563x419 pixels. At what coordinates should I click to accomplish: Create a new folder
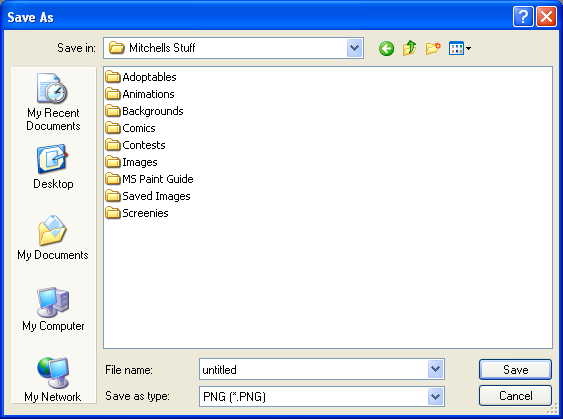pos(433,48)
